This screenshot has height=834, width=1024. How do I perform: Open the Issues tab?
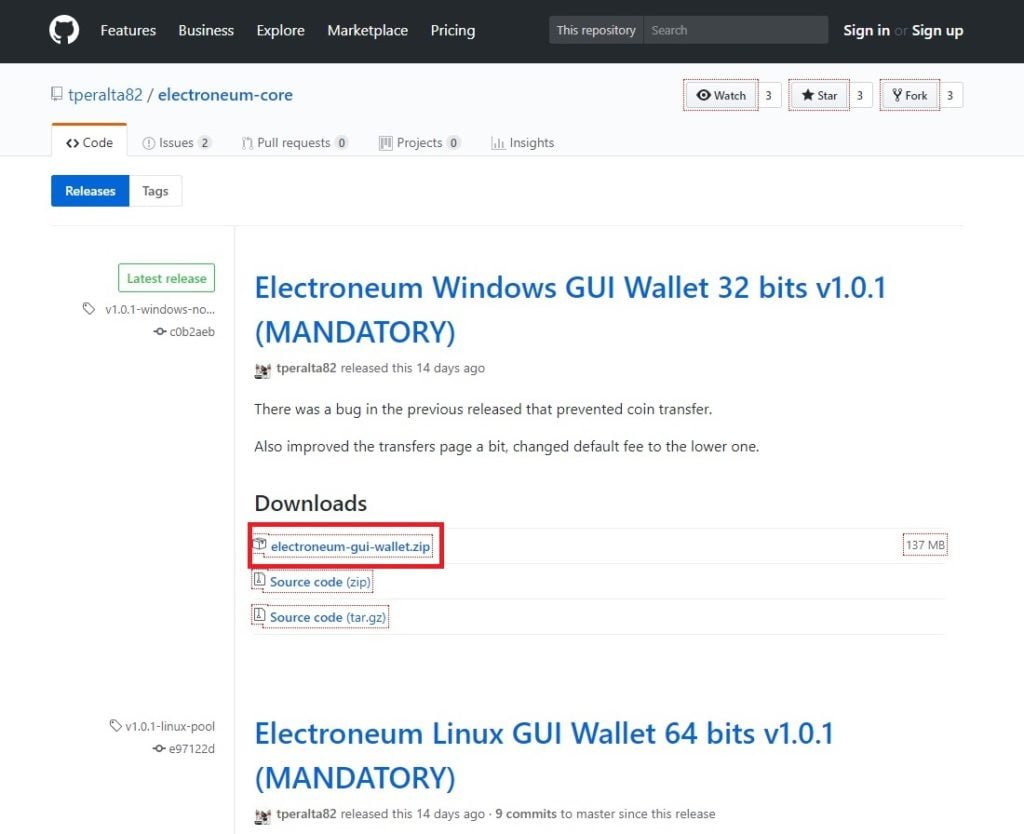click(x=176, y=142)
